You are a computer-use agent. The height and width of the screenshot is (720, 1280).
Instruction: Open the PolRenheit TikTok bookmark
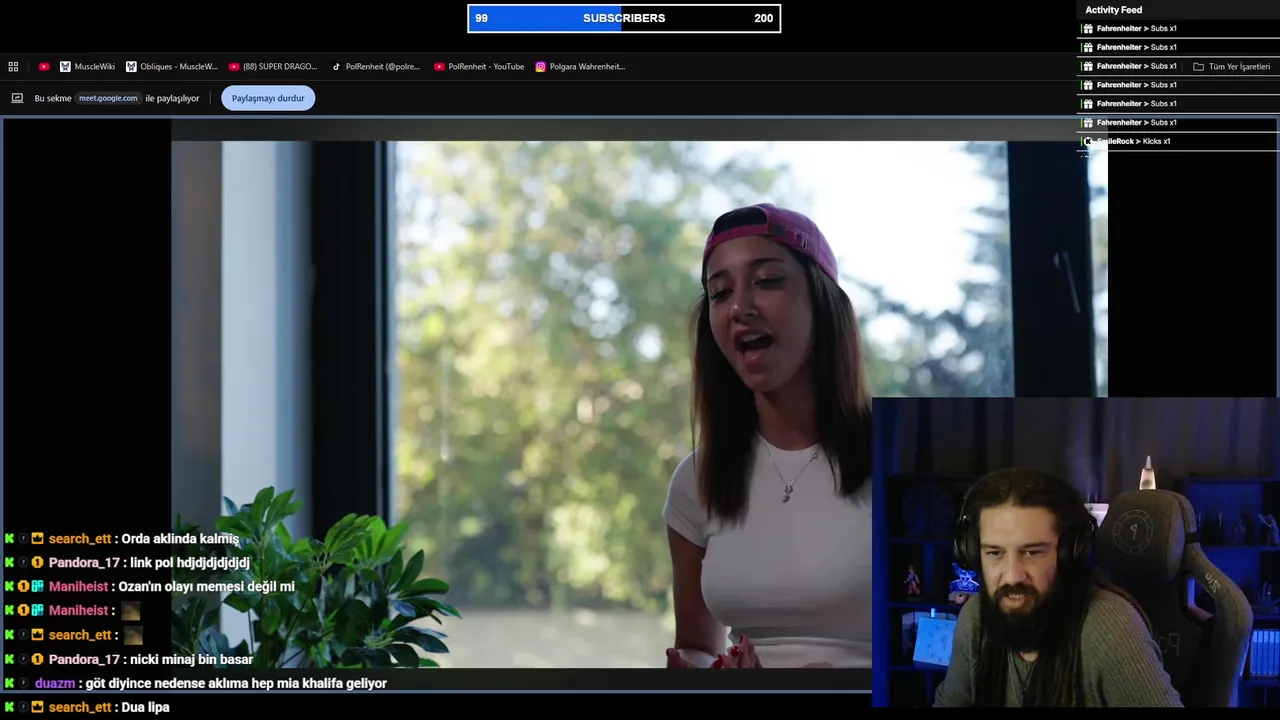376,67
